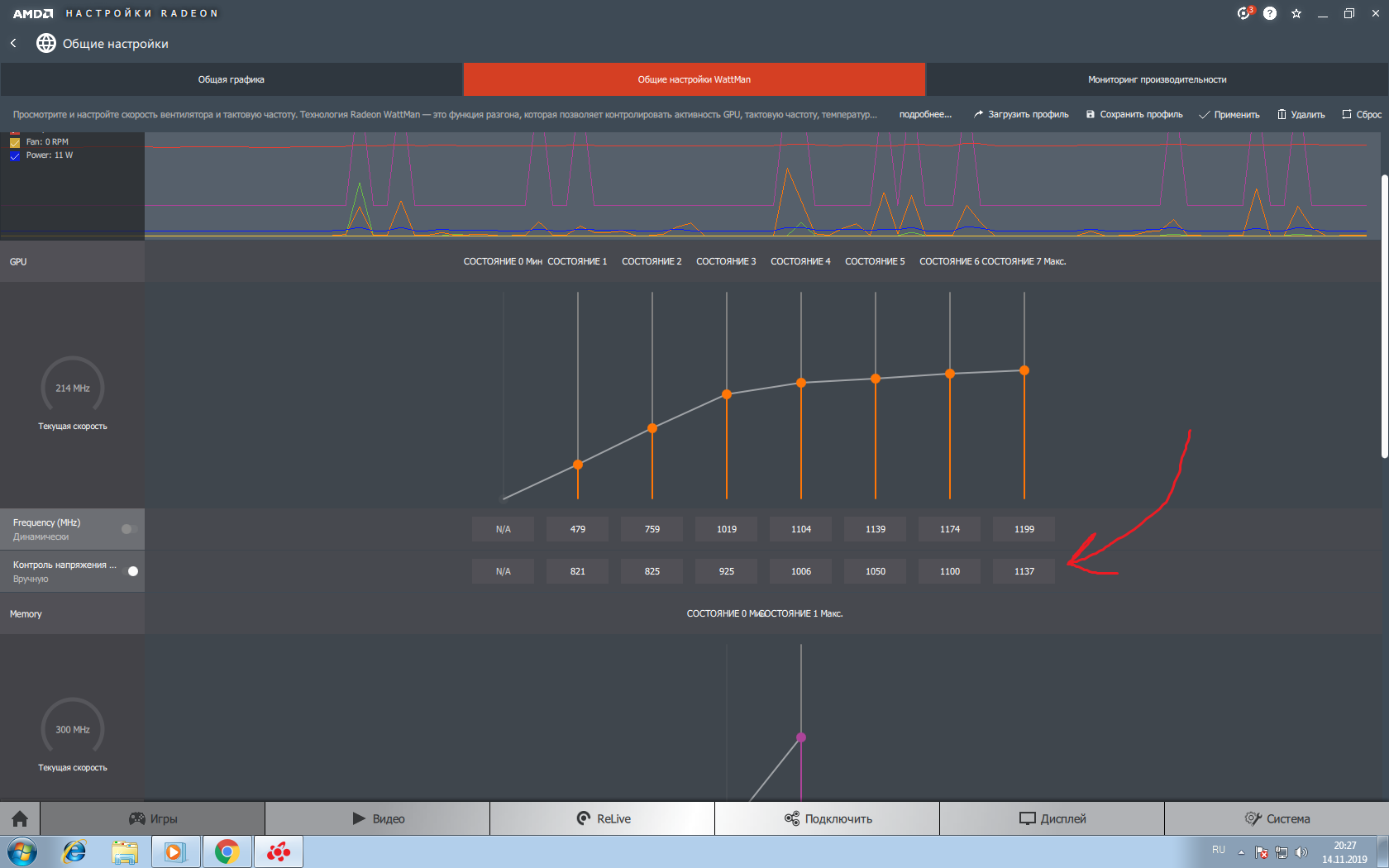This screenshot has width=1389, height=868.
Task: Click the voltage field showing 1006
Action: (x=801, y=571)
